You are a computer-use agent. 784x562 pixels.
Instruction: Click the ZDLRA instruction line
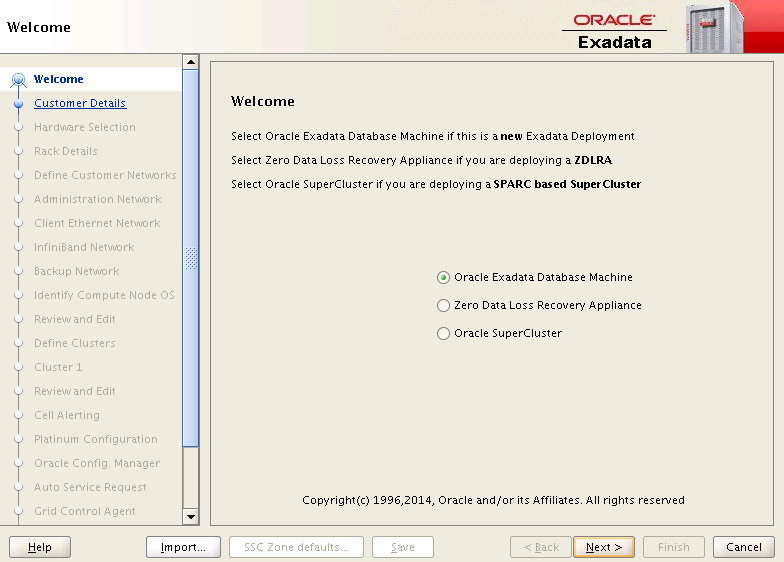coord(422,160)
